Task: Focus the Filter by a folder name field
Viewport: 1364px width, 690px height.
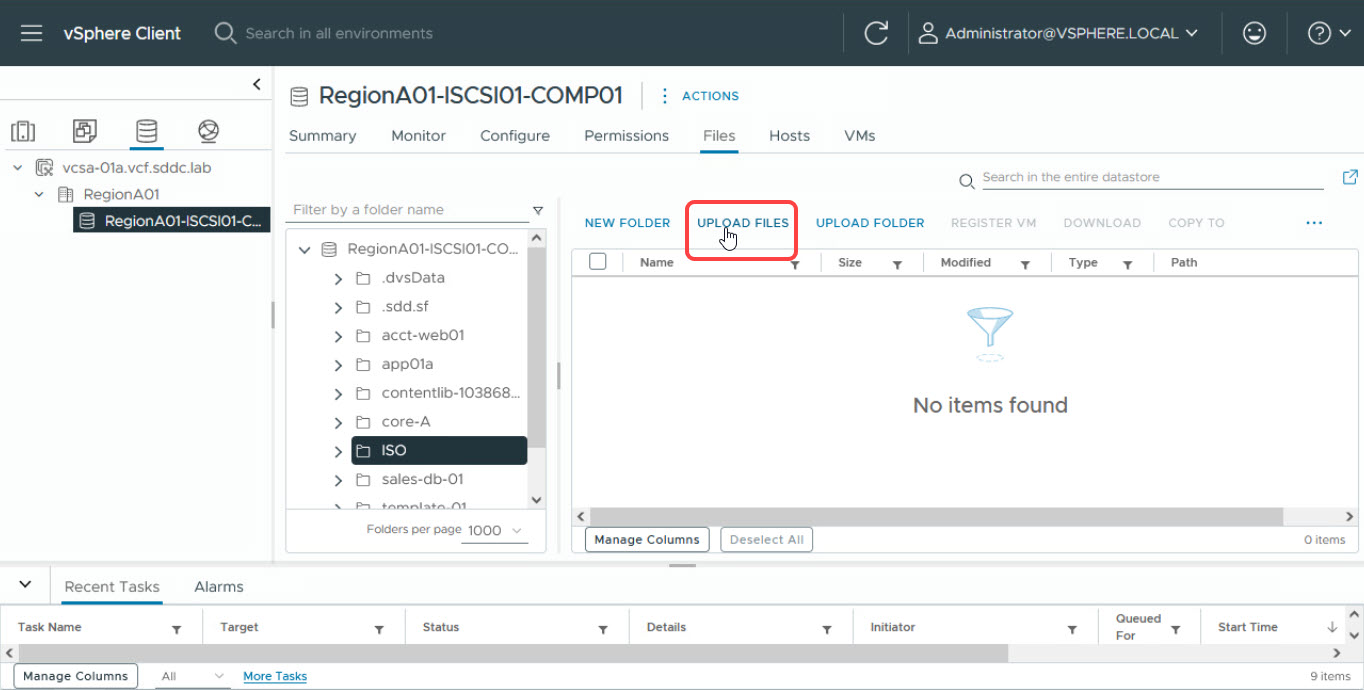Action: pyautogui.click(x=410, y=210)
